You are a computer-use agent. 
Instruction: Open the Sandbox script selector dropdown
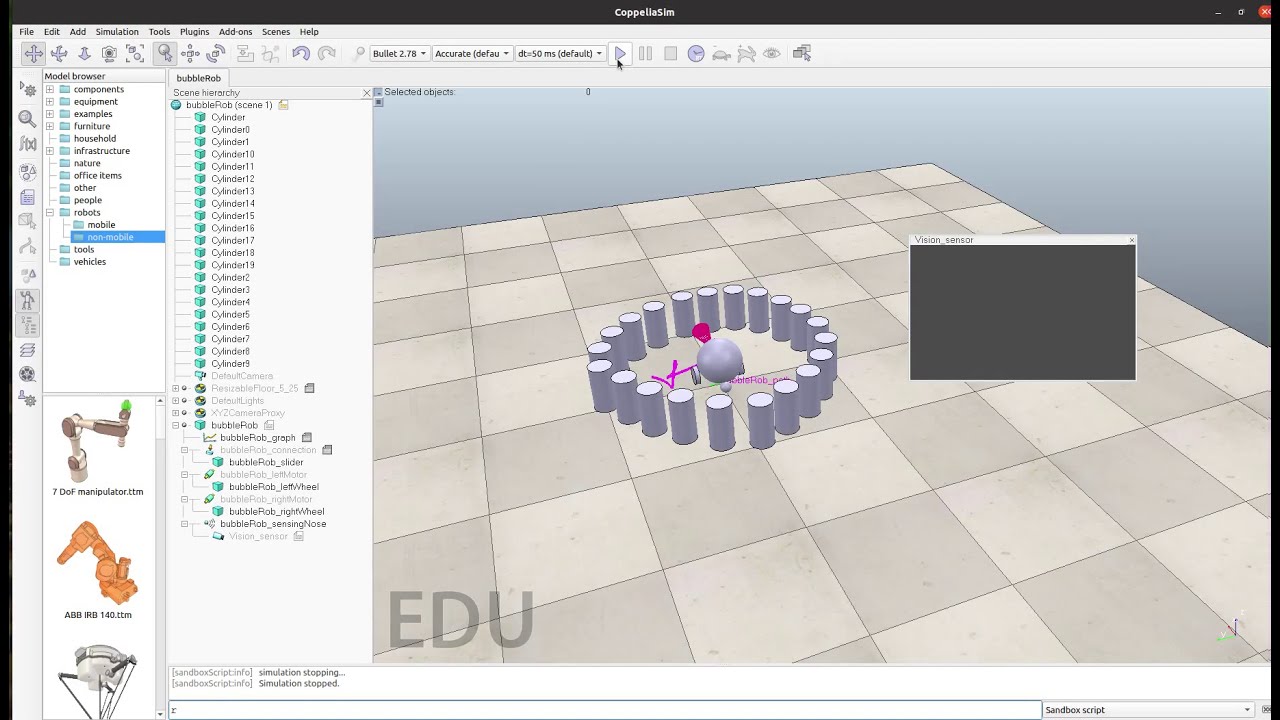tap(1148, 710)
